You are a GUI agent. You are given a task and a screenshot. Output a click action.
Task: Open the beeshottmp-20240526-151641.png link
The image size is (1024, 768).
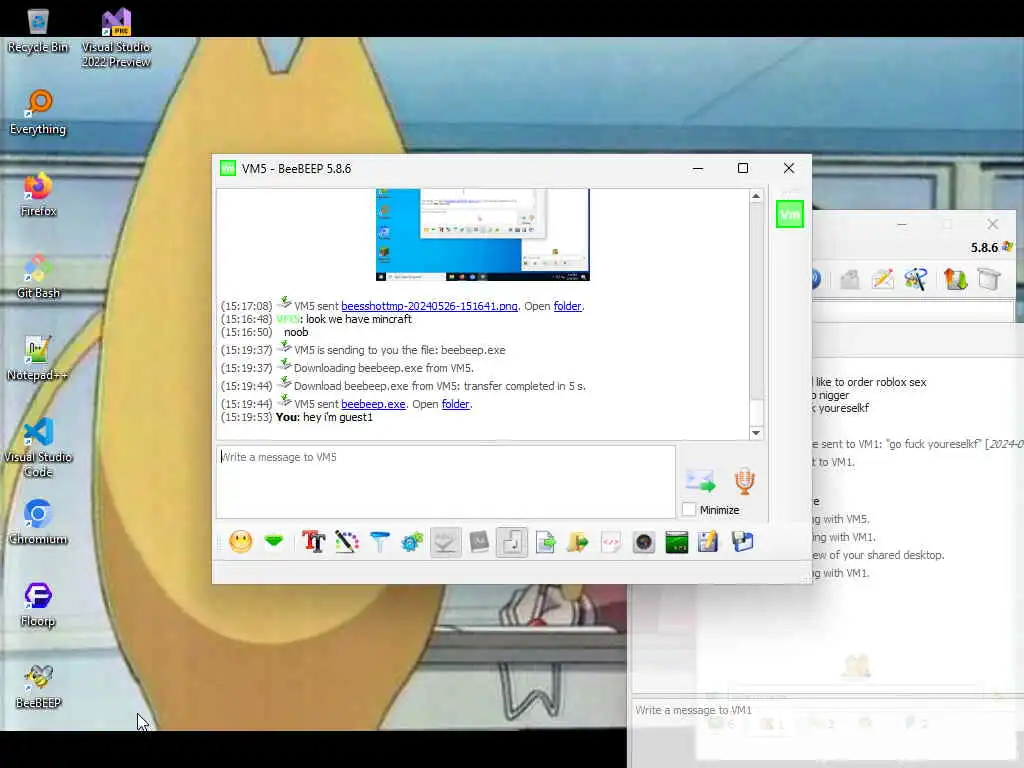429,306
